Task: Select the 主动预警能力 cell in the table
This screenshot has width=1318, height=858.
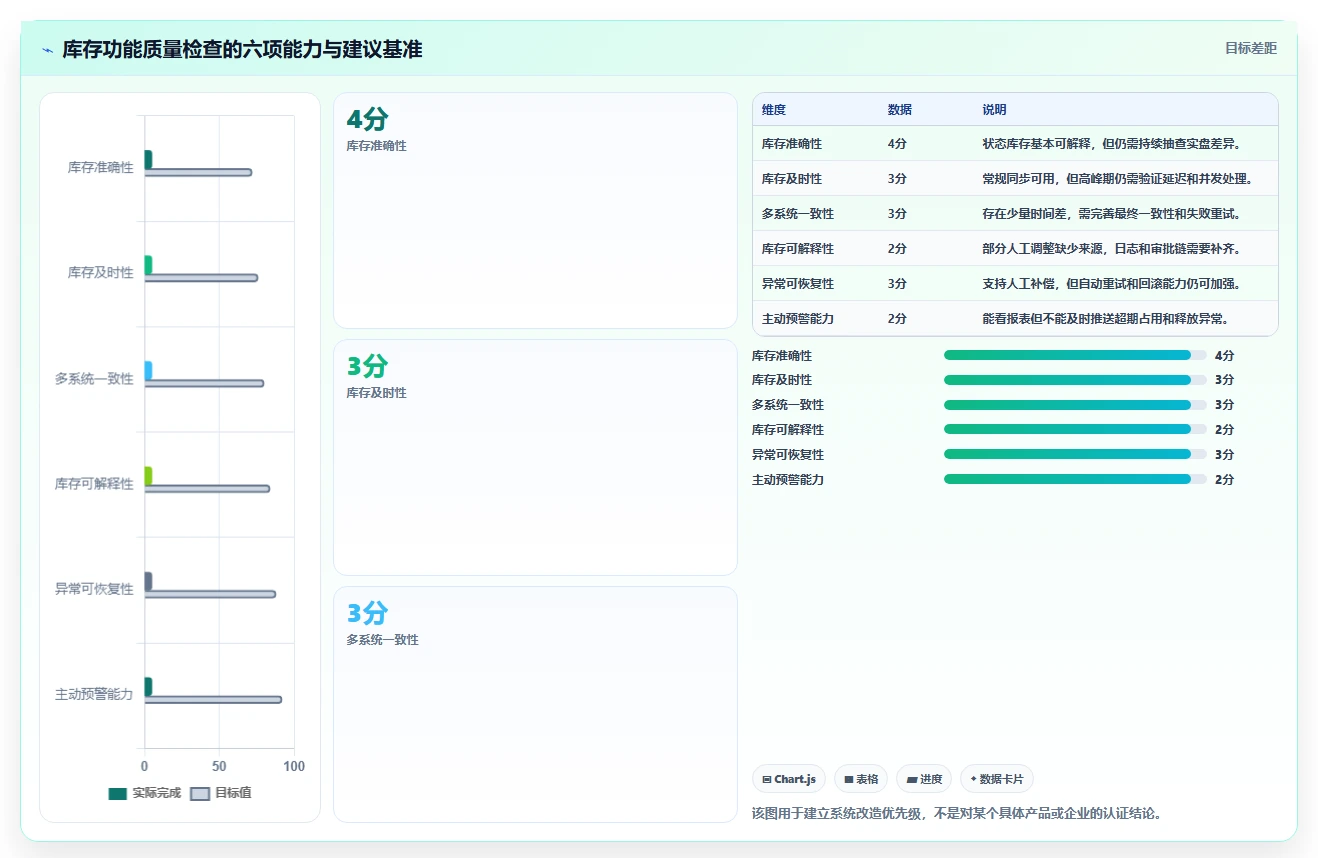Action: (x=798, y=319)
